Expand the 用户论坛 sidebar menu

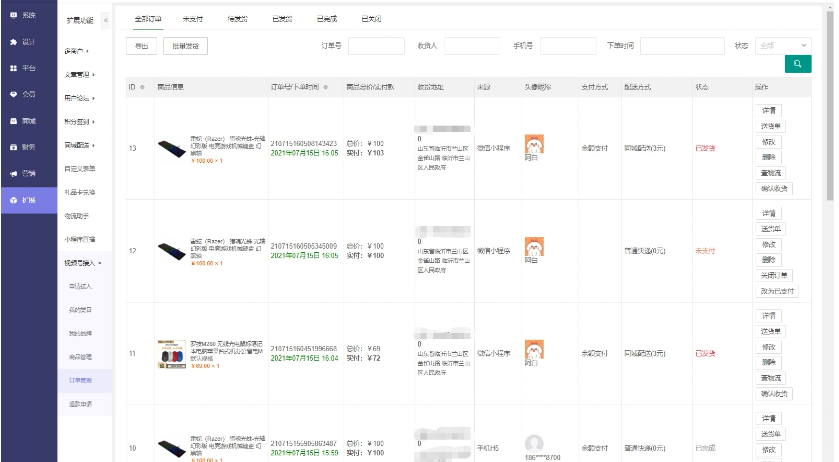84,98
